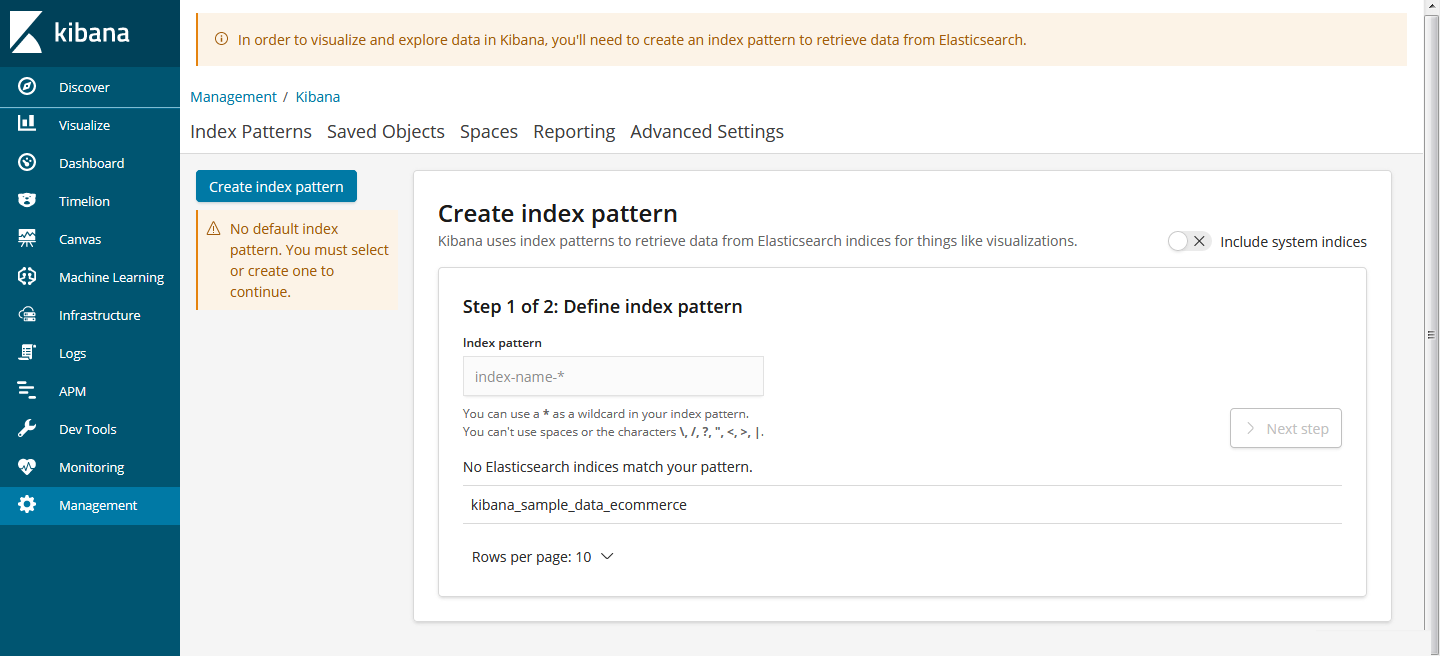Click the info icon in the top banner

(222, 40)
